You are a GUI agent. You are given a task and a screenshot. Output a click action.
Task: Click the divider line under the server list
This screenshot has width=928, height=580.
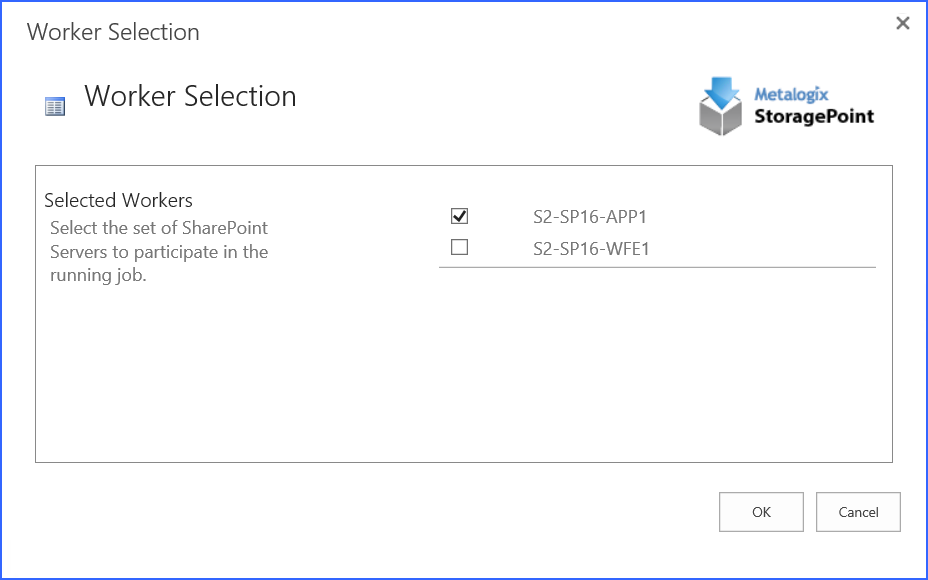pyautogui.click(x=657, y=267)
